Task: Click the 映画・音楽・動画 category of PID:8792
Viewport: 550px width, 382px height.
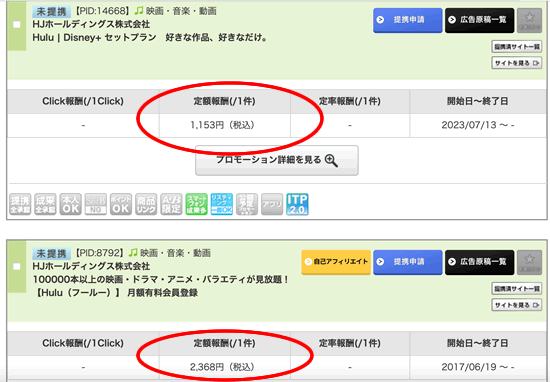Action: [175, 253]
